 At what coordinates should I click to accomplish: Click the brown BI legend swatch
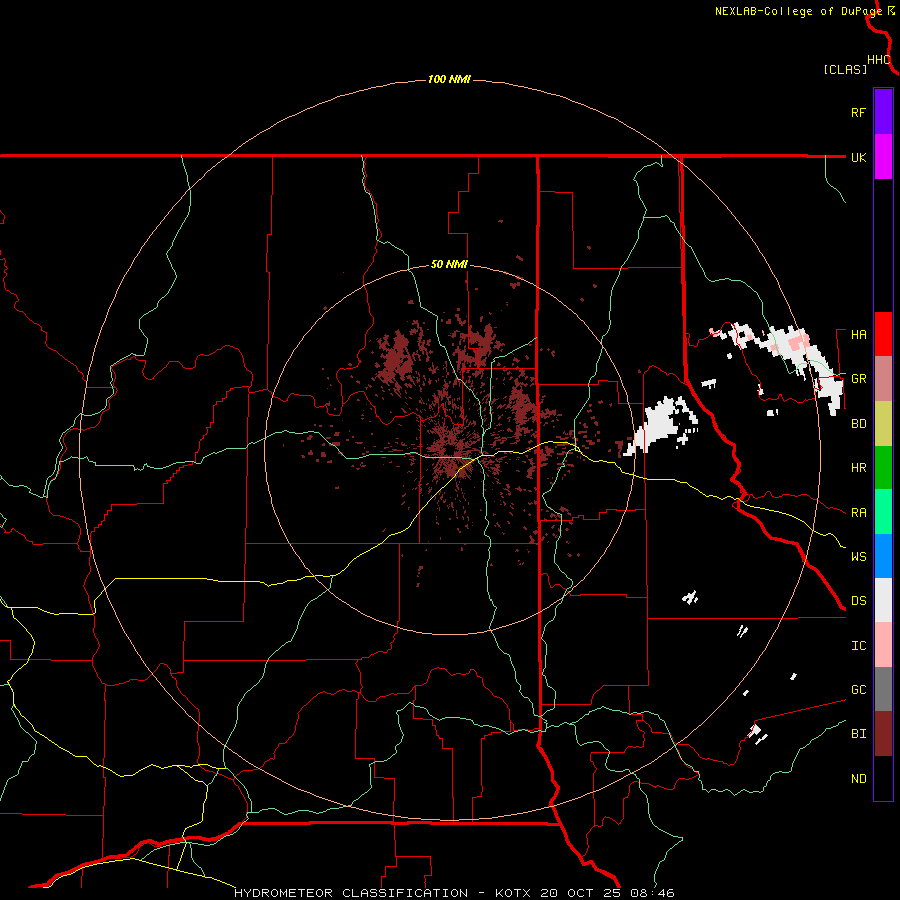883,734
